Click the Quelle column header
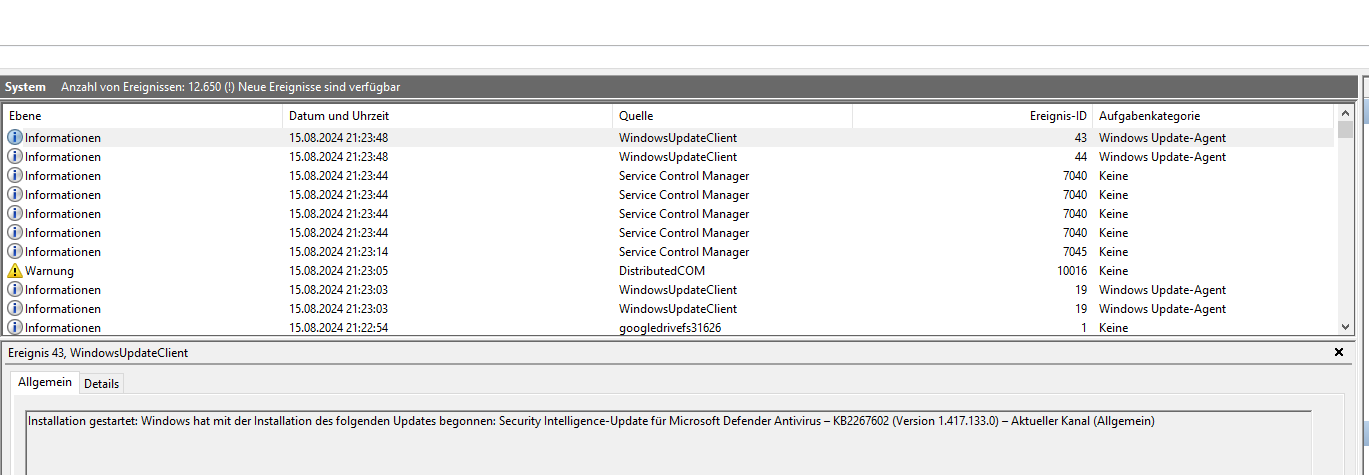 [732, 116]
